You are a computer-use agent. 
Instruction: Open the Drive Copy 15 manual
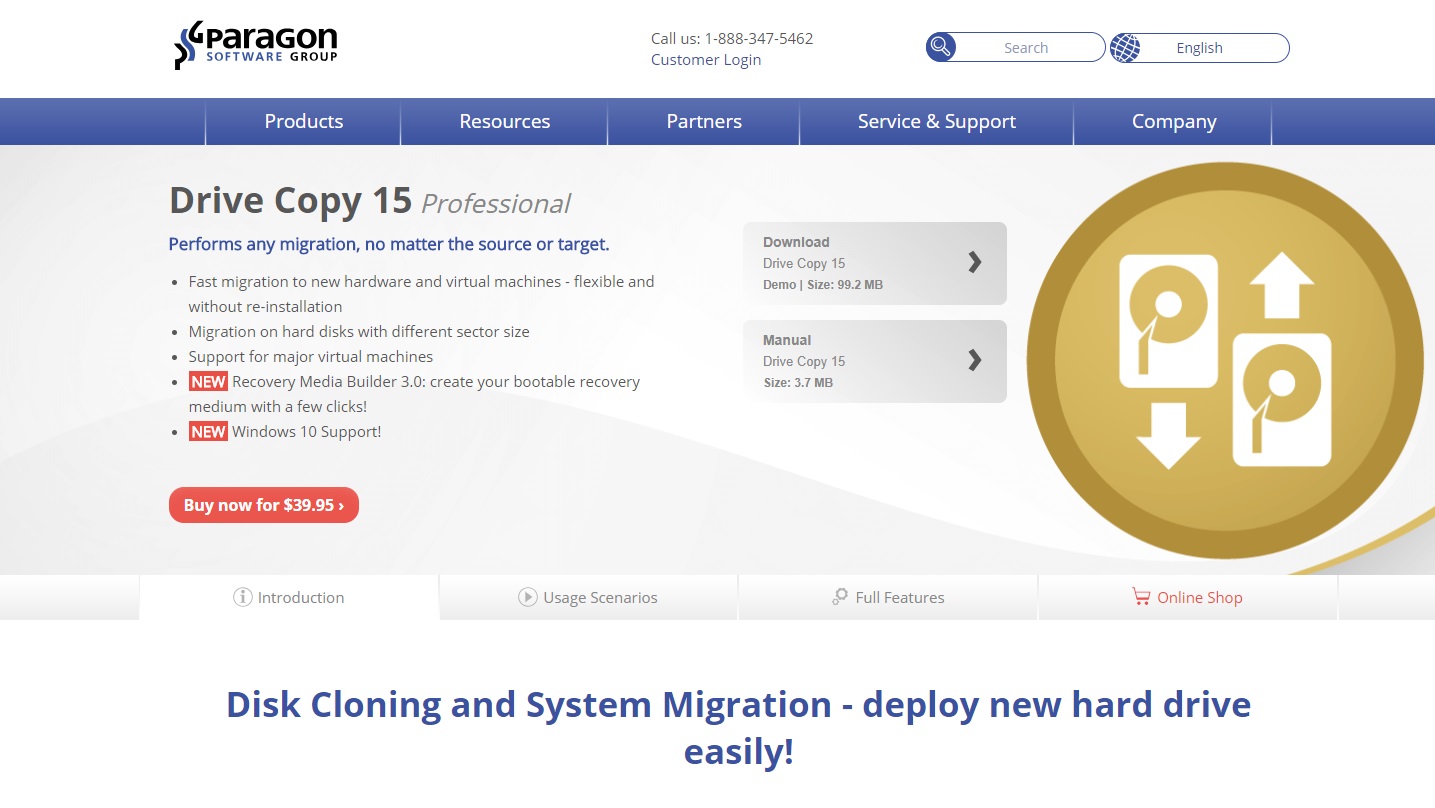point(875,361)
